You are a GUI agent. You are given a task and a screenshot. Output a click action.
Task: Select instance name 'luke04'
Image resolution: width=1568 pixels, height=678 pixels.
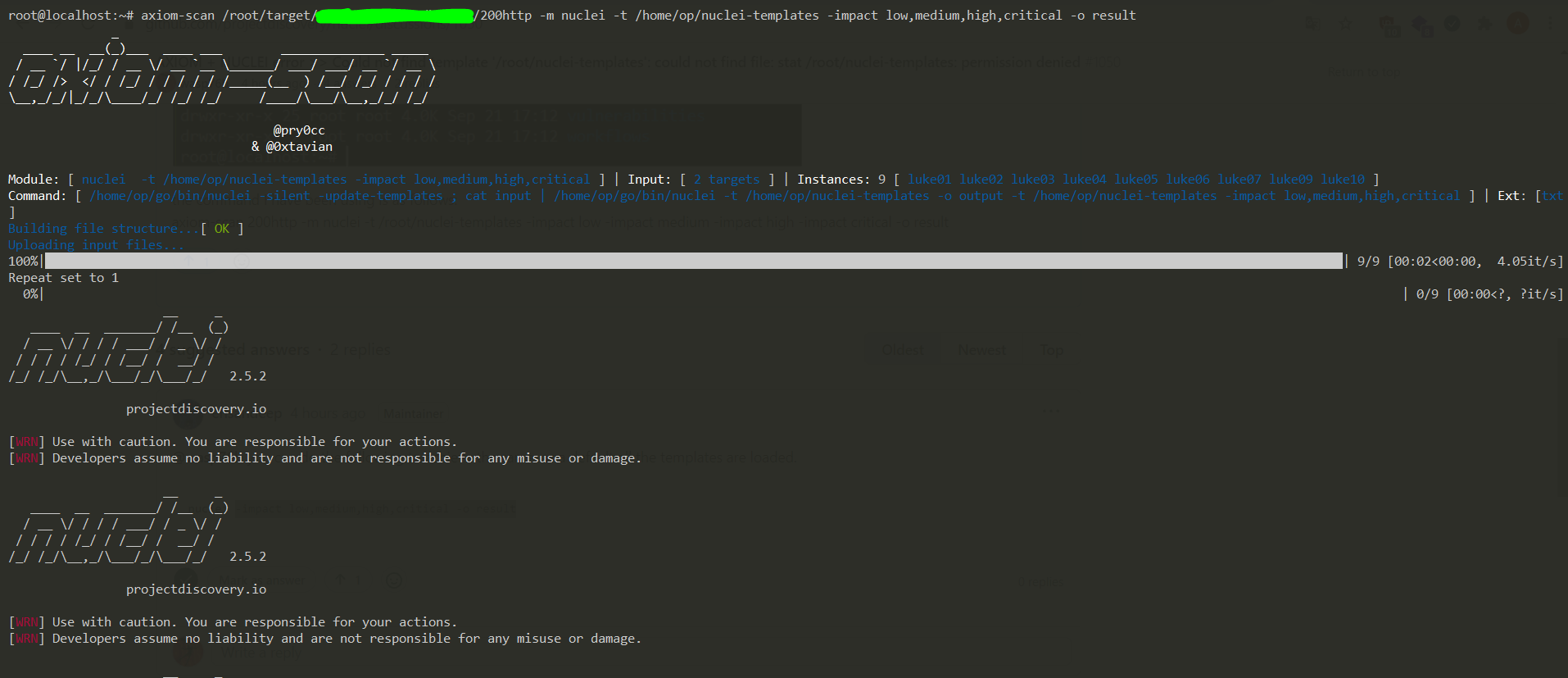[x=1085, y=180]
